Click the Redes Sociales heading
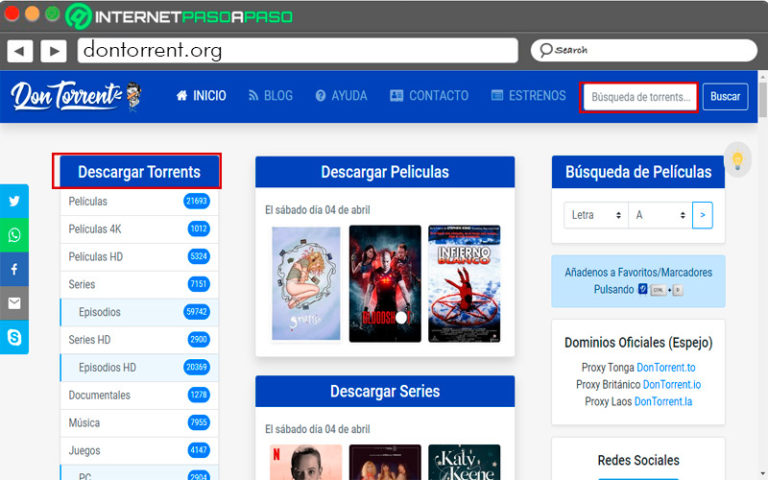 click(638, 460)
